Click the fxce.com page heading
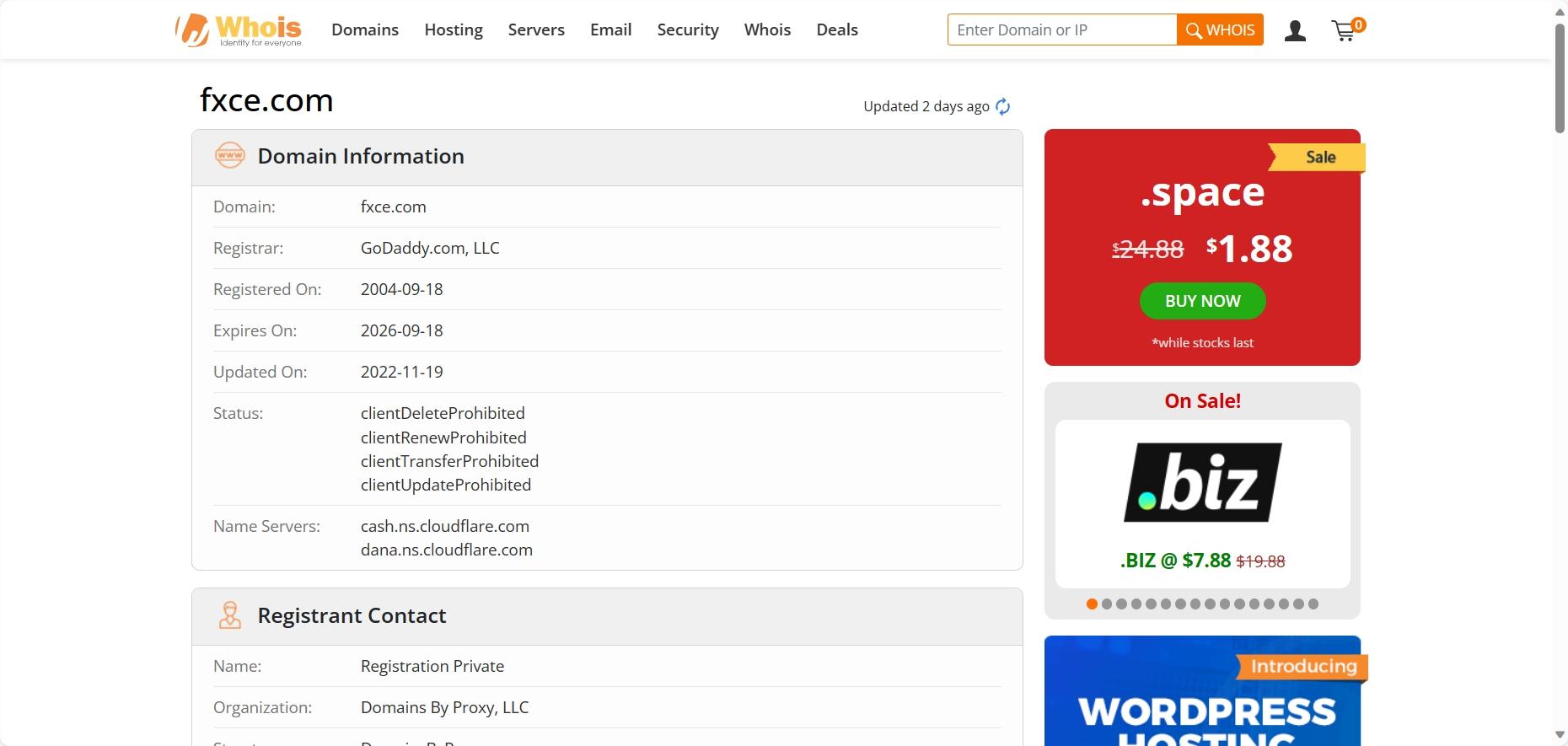Viewport: 1568px width, 746px height. pyautogui.click(x=266, y=100)
